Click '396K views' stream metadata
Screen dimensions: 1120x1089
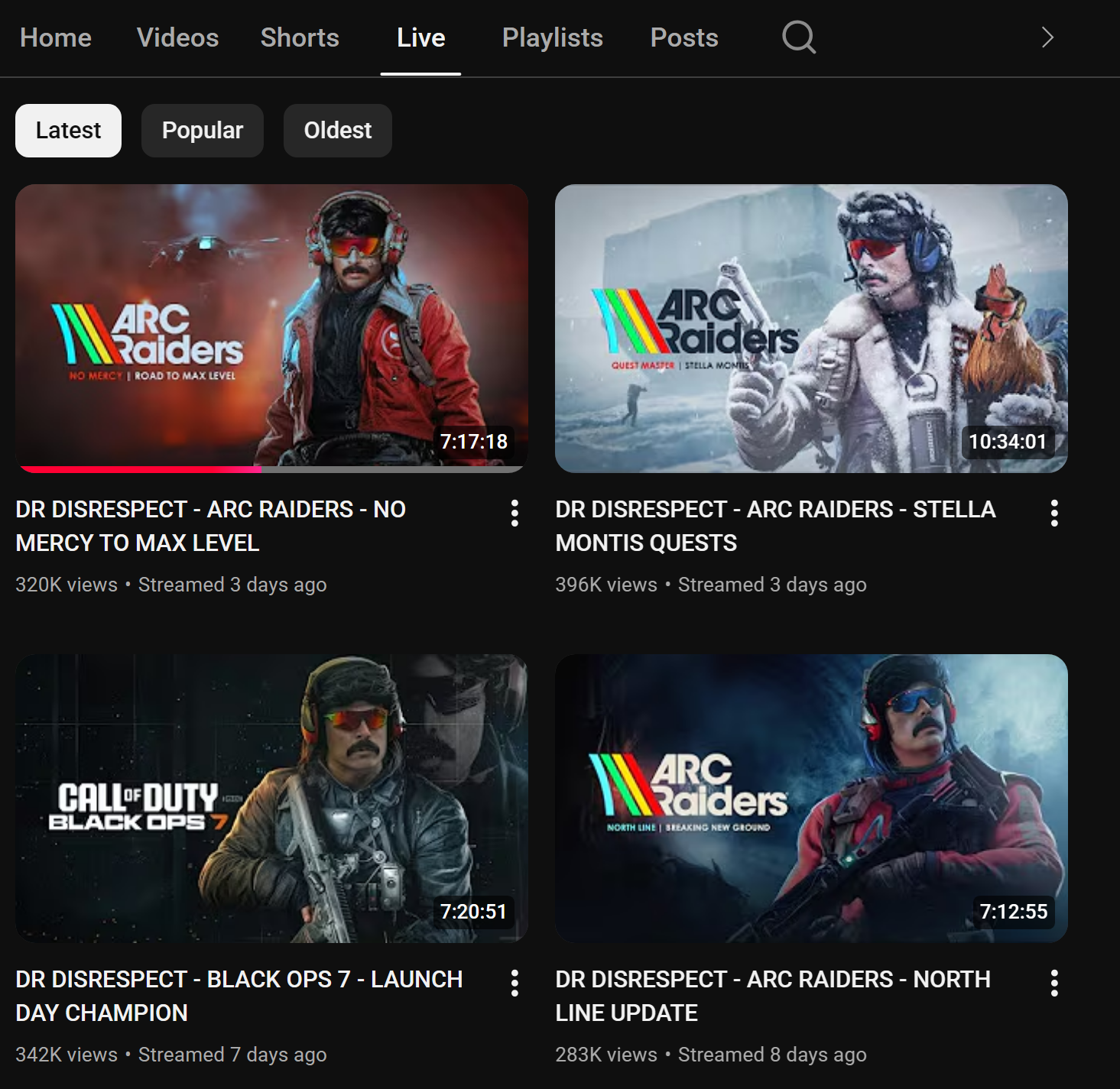pyautogui.click(x=606, y=585)
